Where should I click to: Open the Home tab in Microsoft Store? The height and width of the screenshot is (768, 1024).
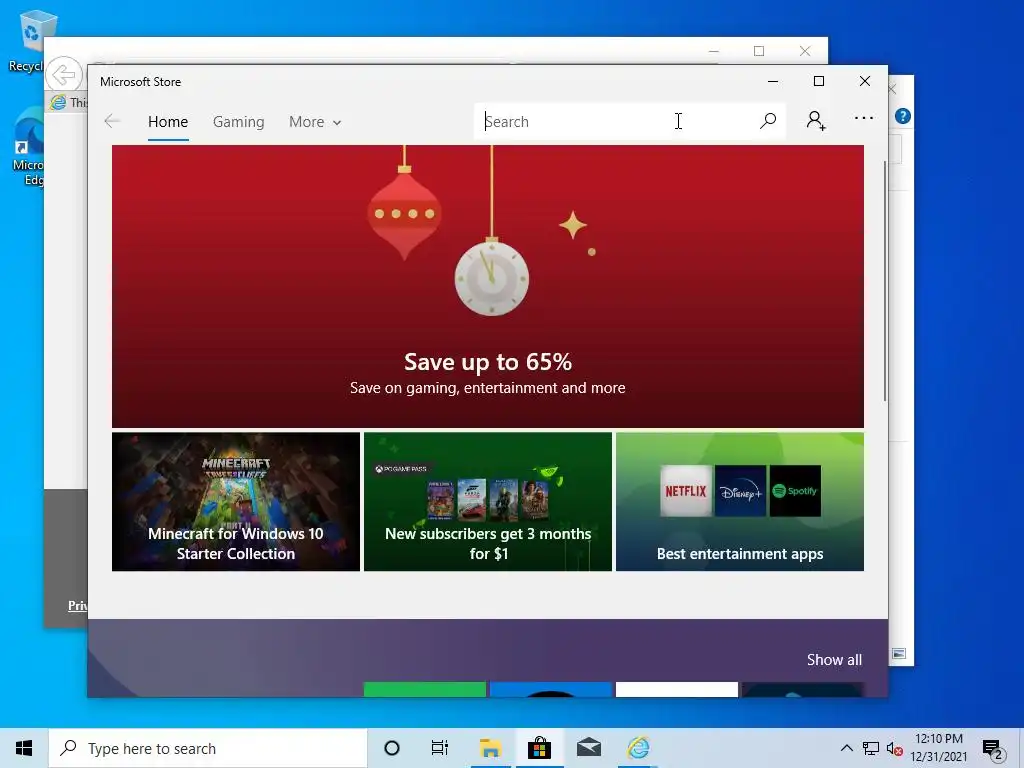pos(168,122)
